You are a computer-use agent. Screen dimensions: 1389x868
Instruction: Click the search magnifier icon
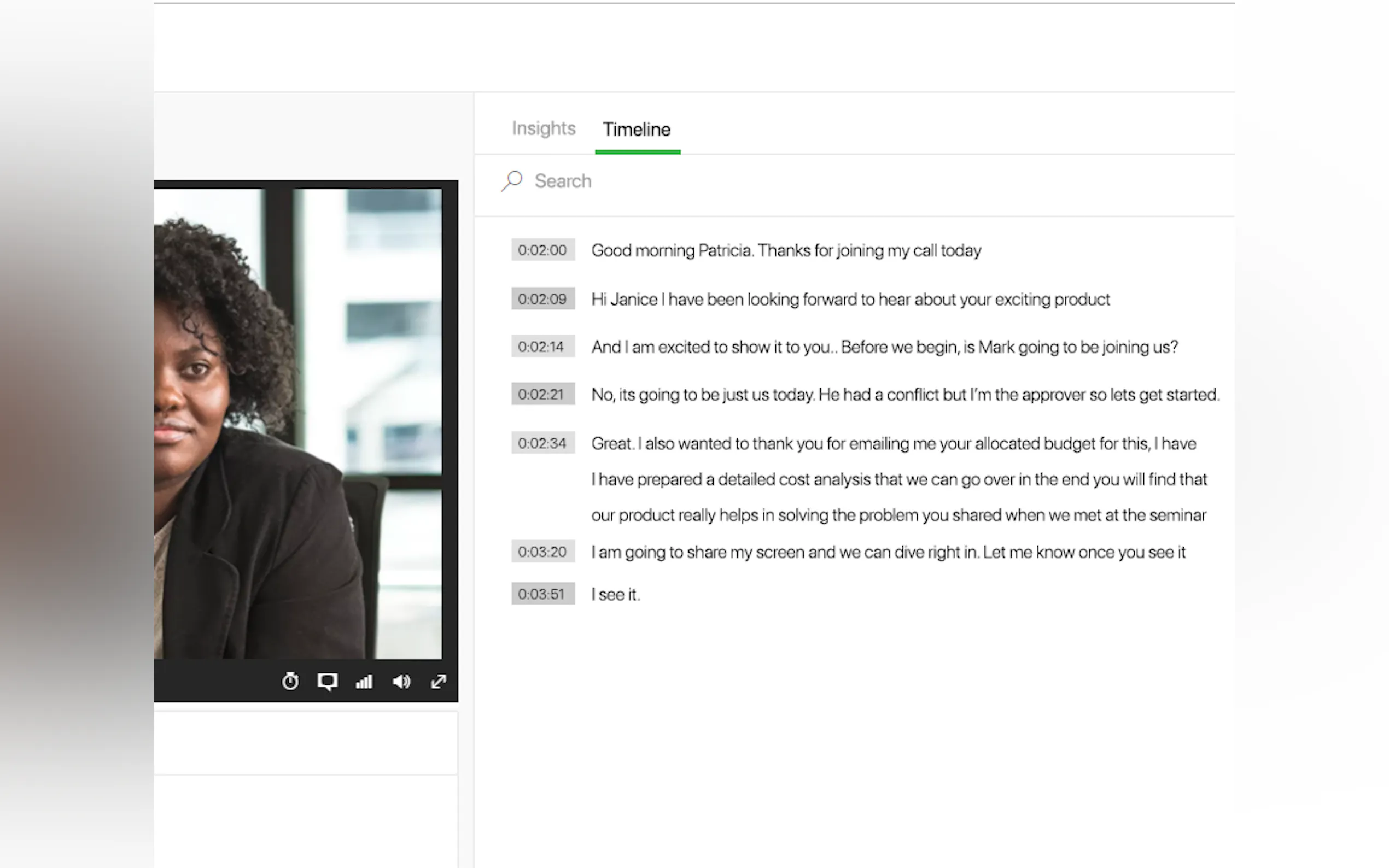point(512,181)
